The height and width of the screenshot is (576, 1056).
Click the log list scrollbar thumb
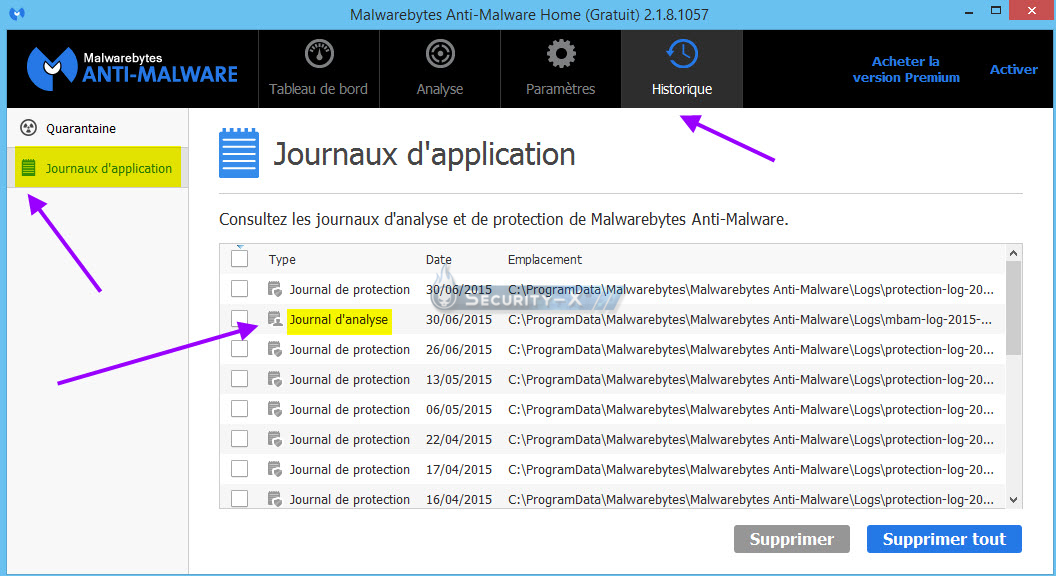(1013, 308)
